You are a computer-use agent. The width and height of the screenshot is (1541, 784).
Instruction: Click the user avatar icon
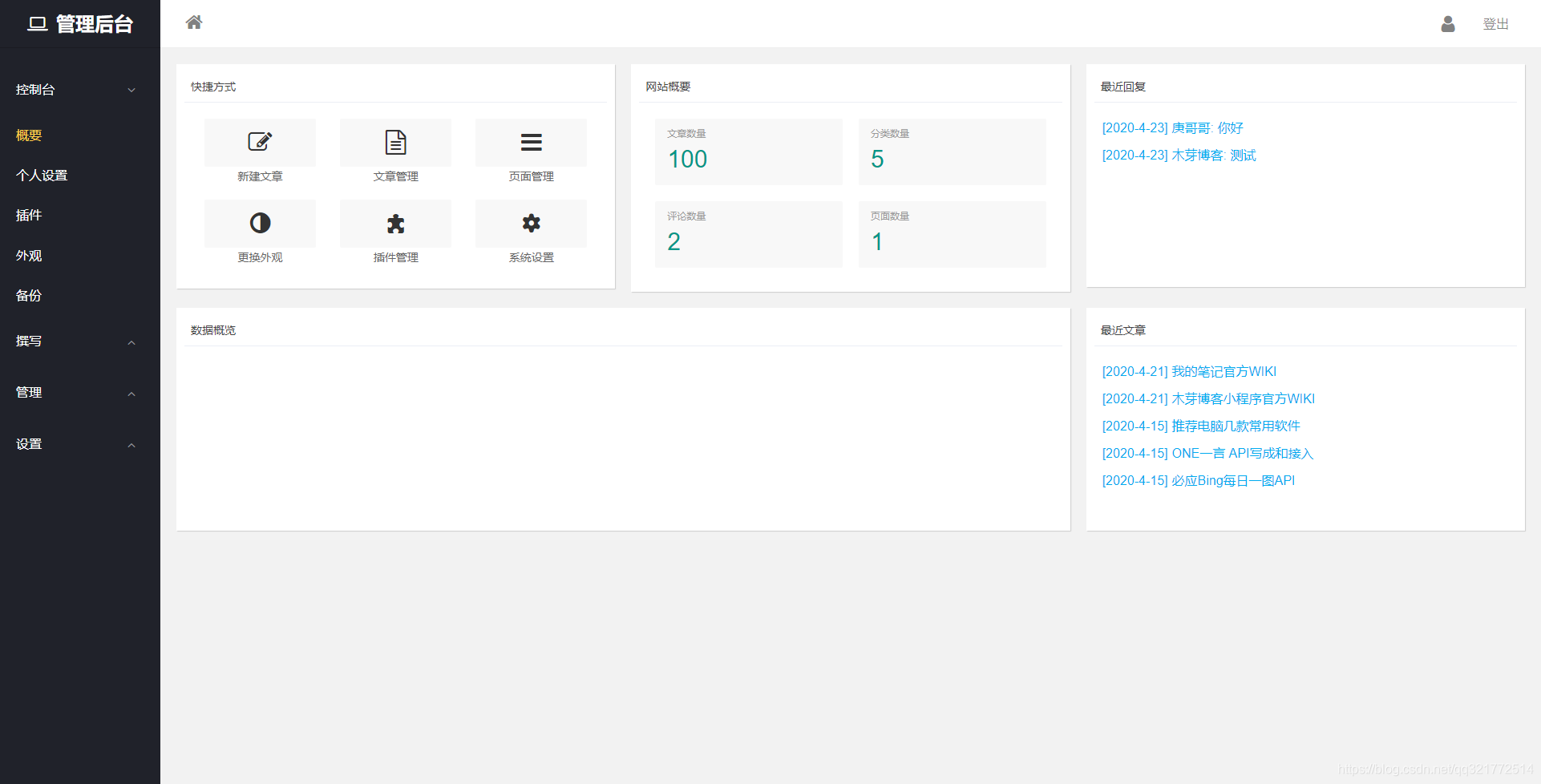coord(1447,24)
